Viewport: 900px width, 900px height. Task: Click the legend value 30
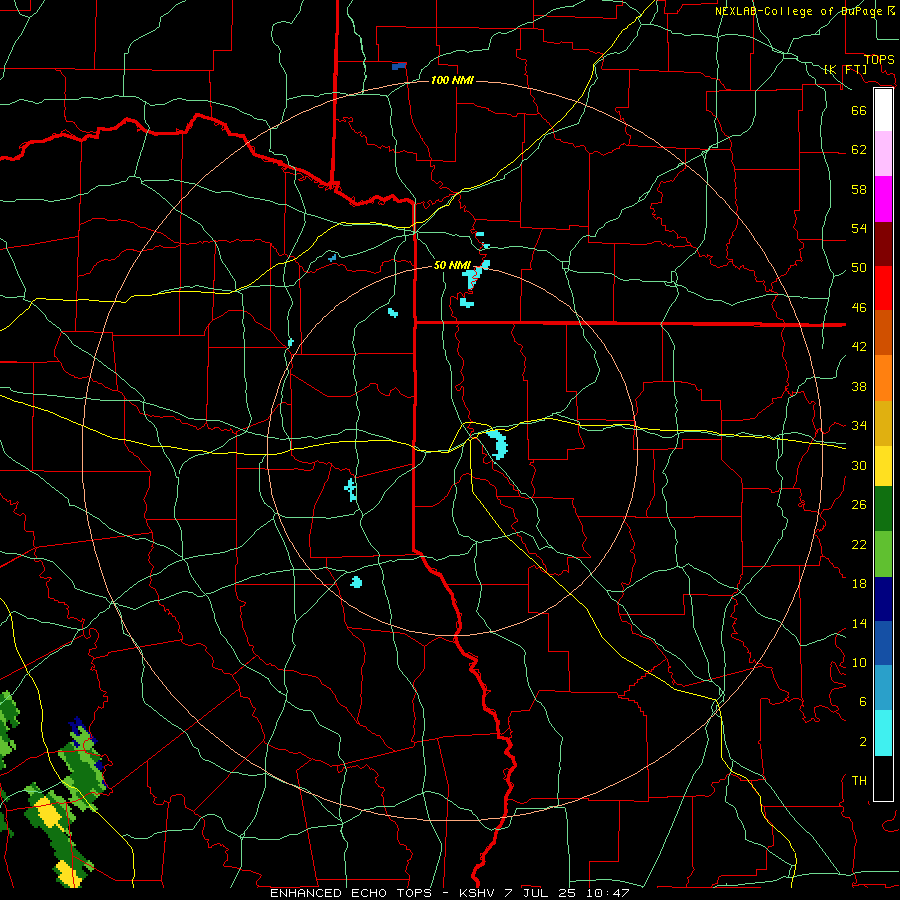point(859,465)
